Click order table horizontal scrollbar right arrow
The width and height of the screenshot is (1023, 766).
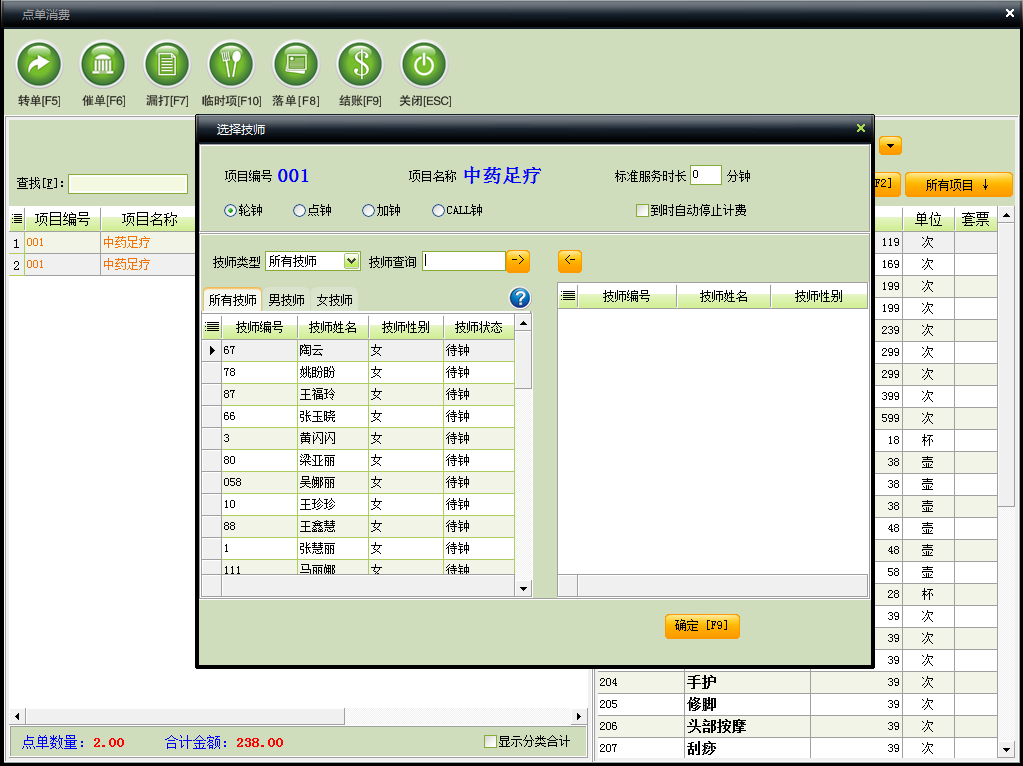point(578,716)
